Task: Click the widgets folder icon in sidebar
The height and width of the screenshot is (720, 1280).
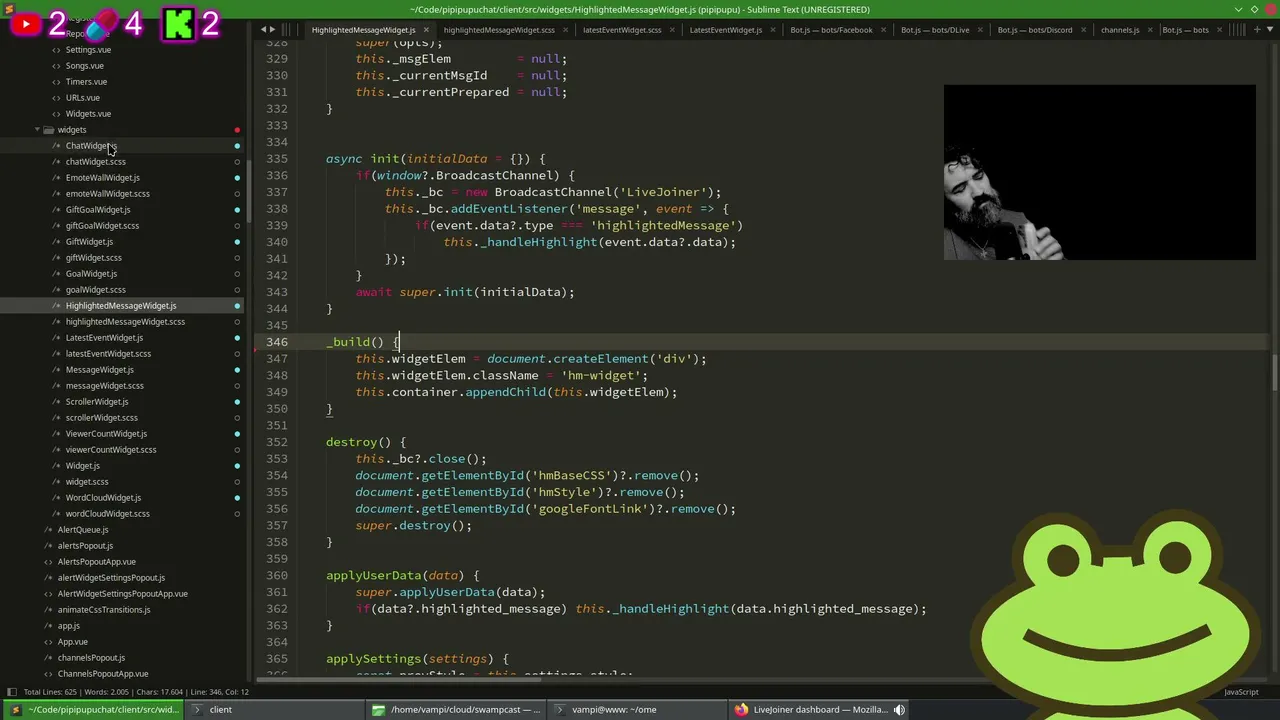Action: pyautogui.click(x=49, y=130)
